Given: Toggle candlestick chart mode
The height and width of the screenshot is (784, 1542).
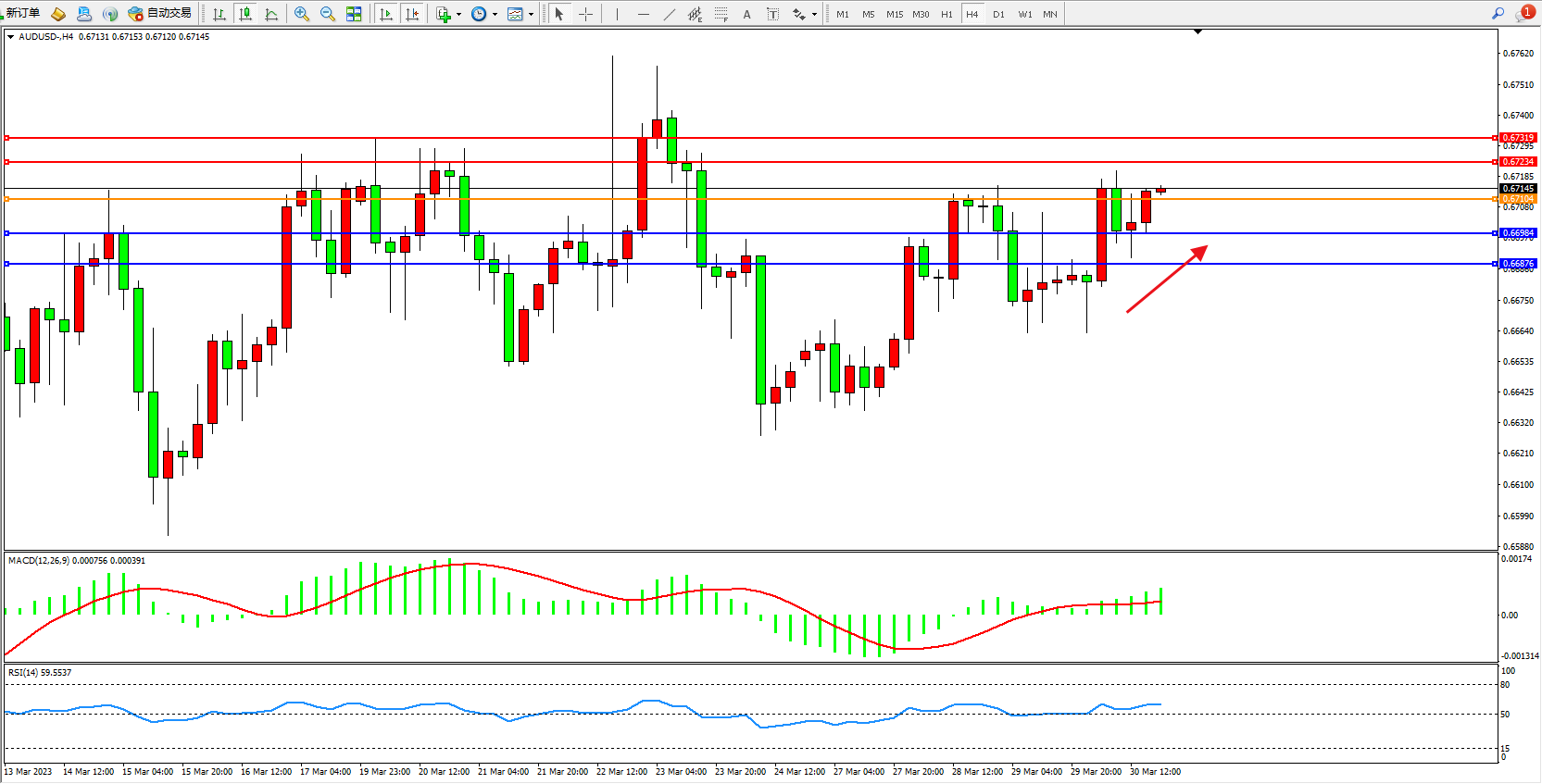Looking at the screenshot, I should pyautogui.click(x=244, y=14).
